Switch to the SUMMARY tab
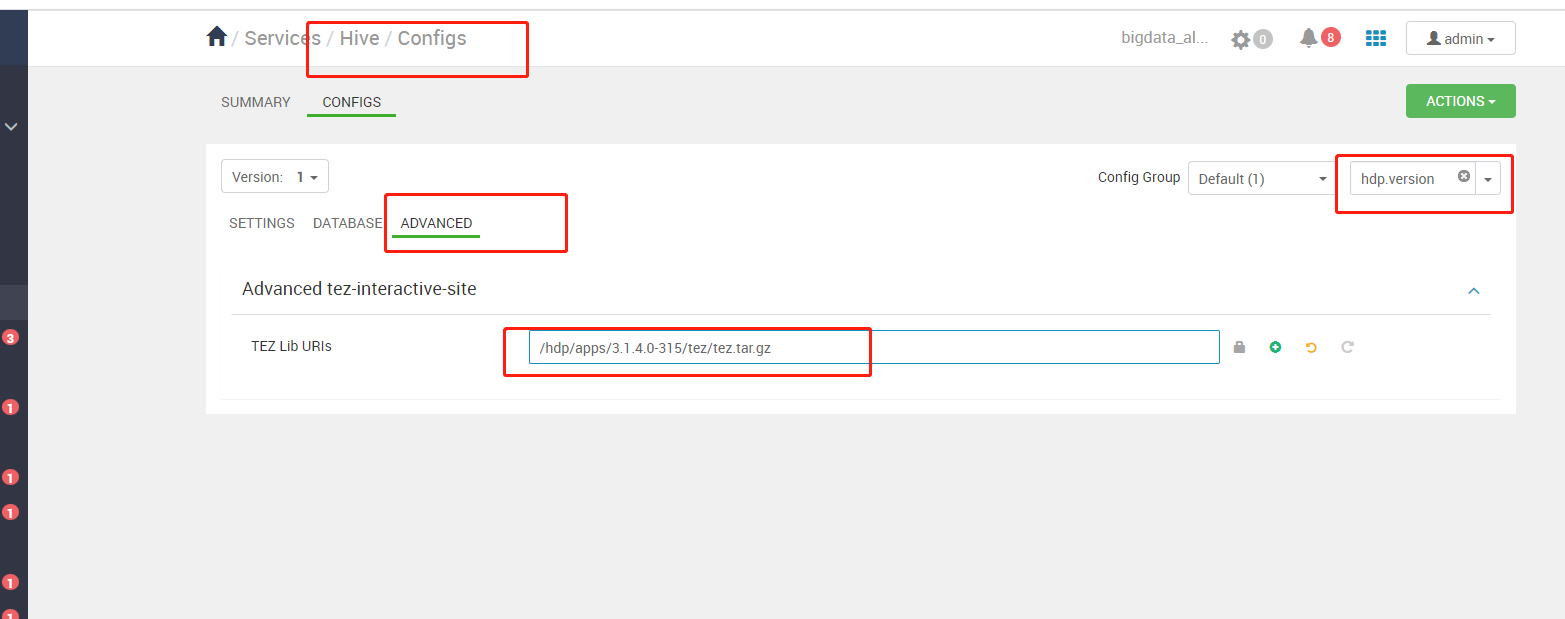1565x619 pixels. click(x=256, y=102)
